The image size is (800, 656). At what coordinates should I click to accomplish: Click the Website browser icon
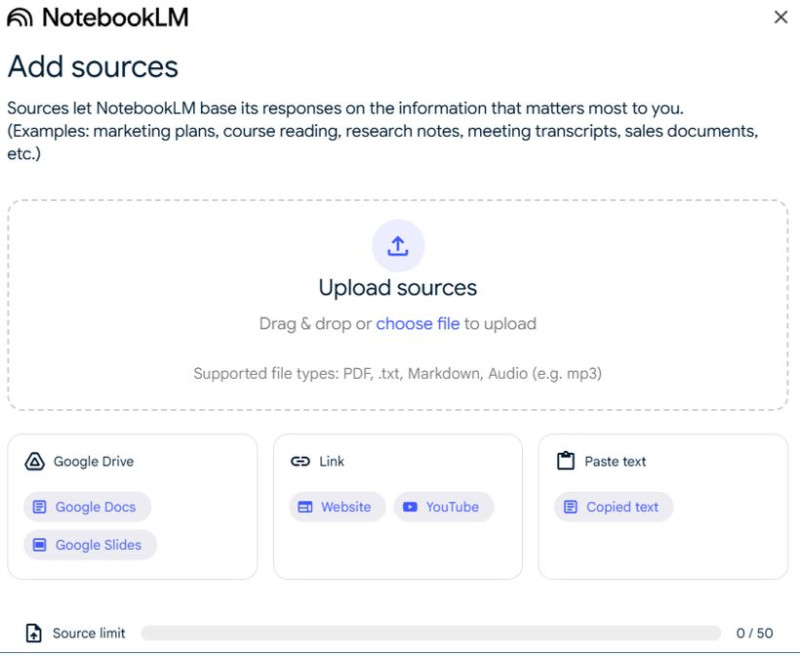pyautogui.click(x=305, y=507)
